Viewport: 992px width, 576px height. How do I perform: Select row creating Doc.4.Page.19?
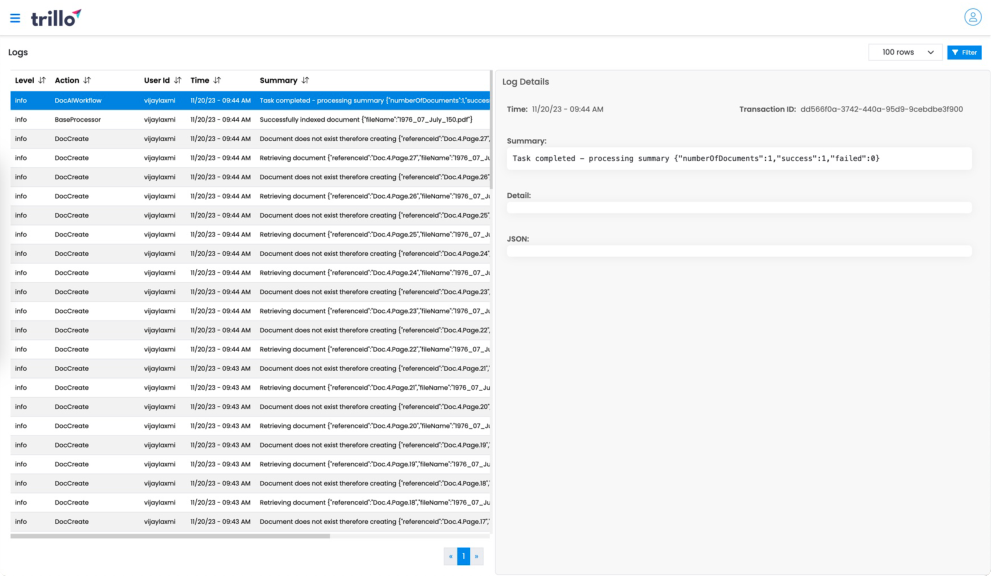(250, 445)
